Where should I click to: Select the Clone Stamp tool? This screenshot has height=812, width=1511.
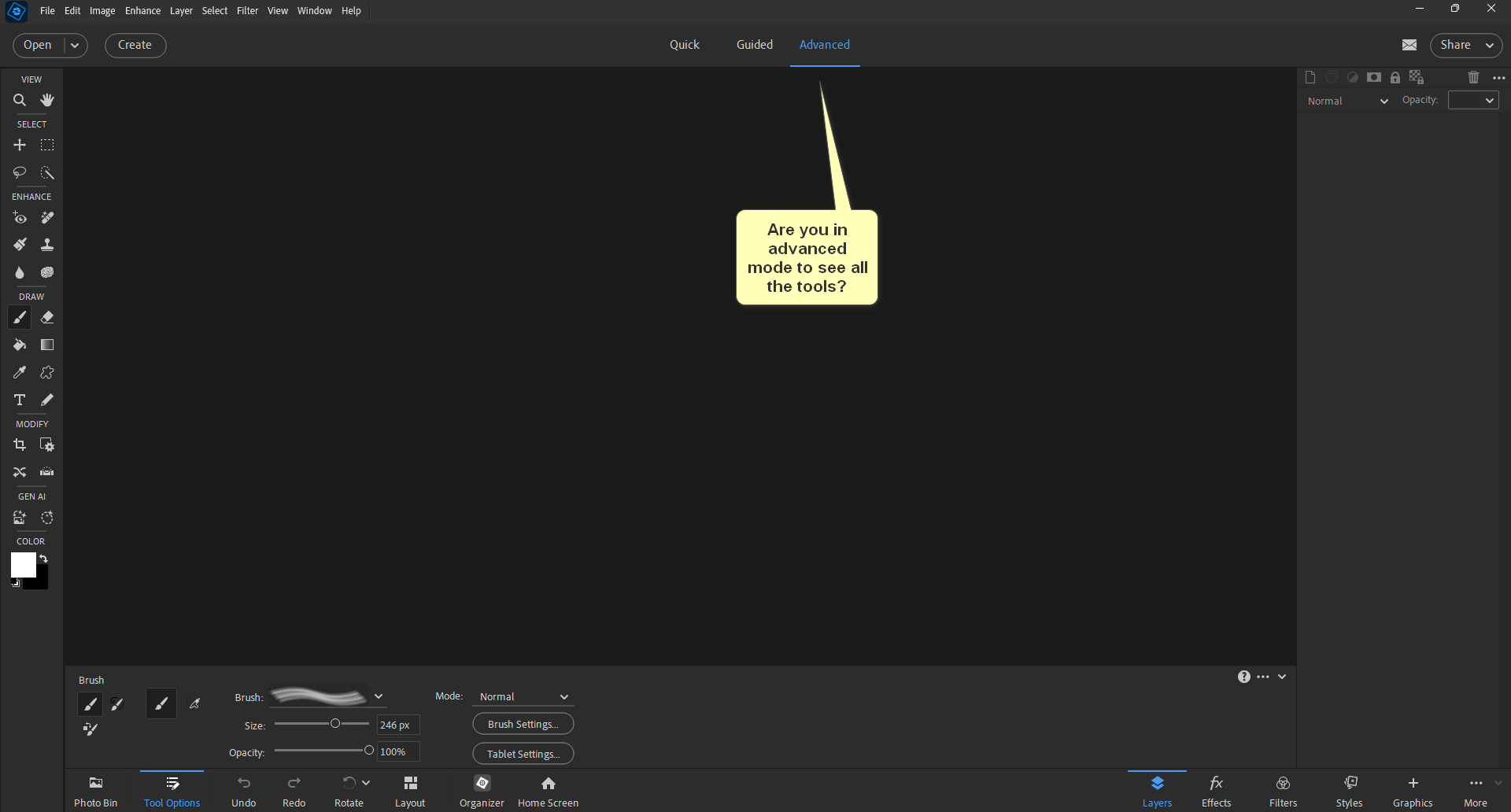click(46, 244)
